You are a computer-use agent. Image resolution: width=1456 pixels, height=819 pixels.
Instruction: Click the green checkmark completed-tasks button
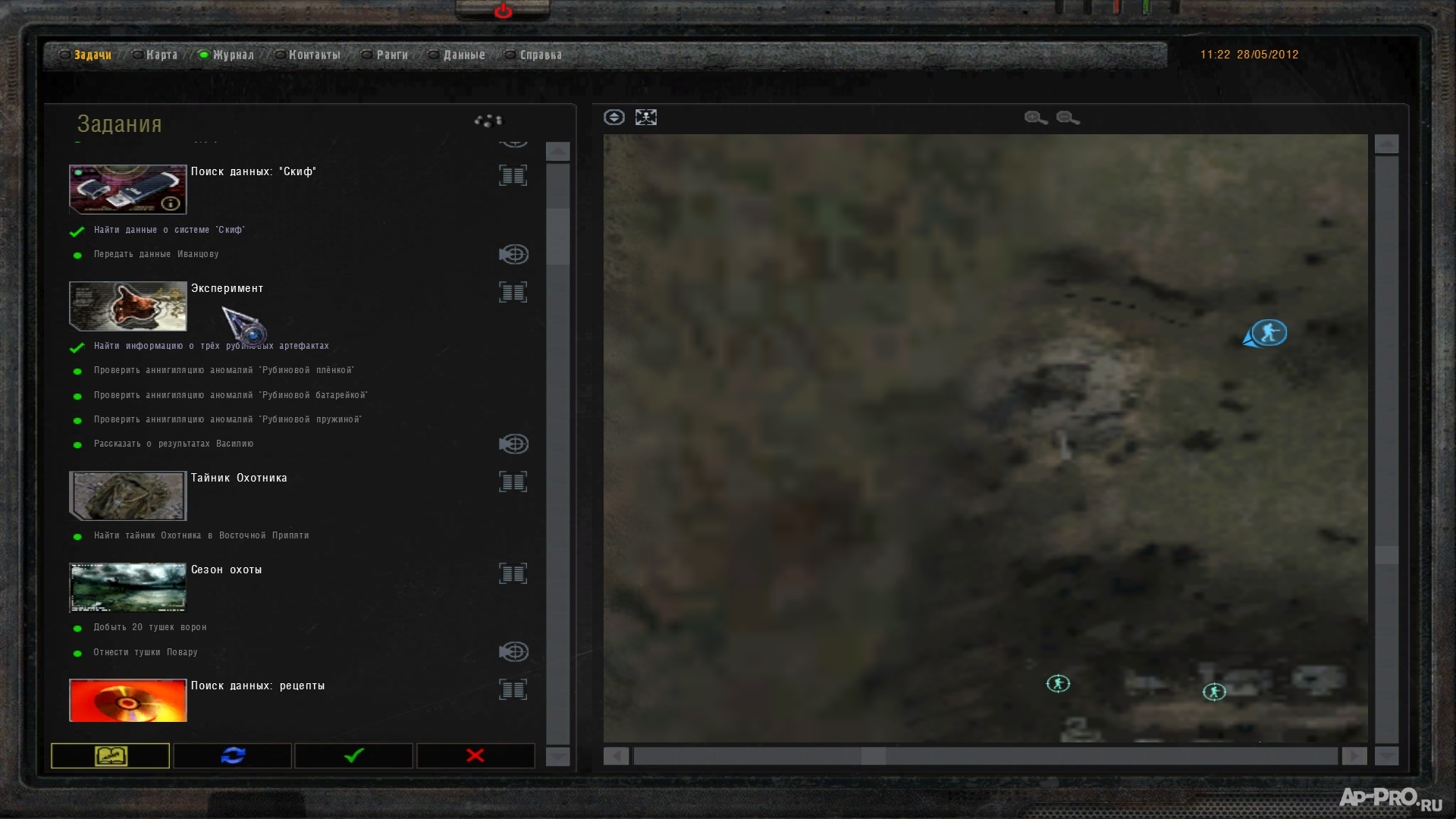tap(354, 755)
